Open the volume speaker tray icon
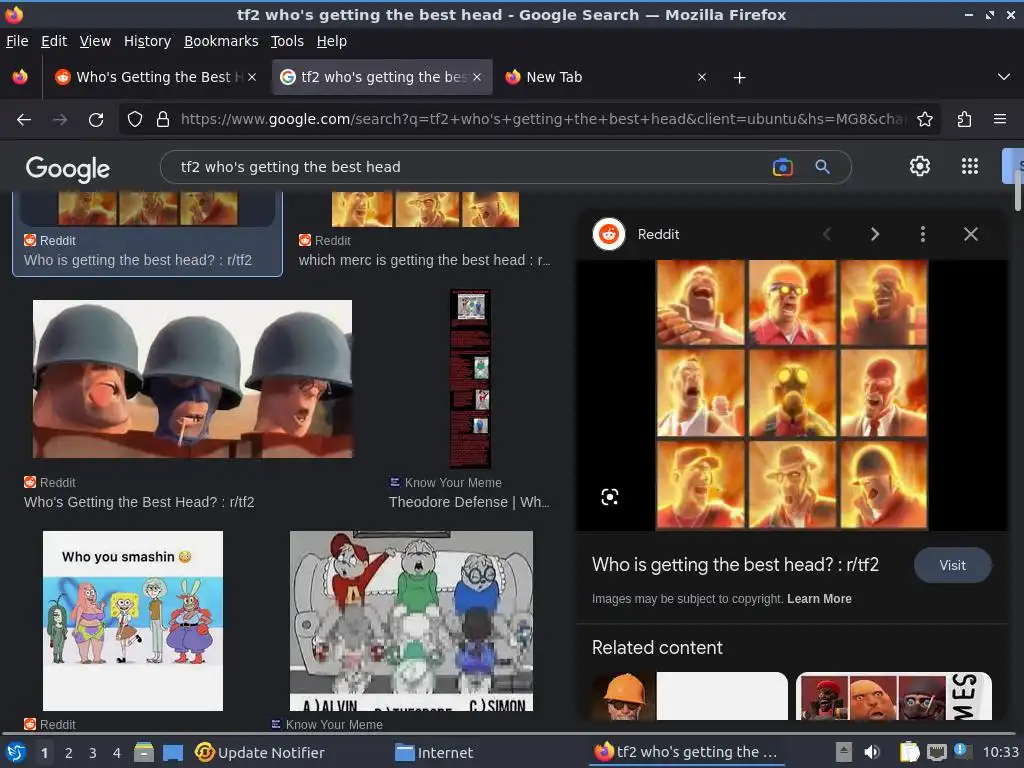This screenshot has height=768, width=1024. tap(872, 752)
